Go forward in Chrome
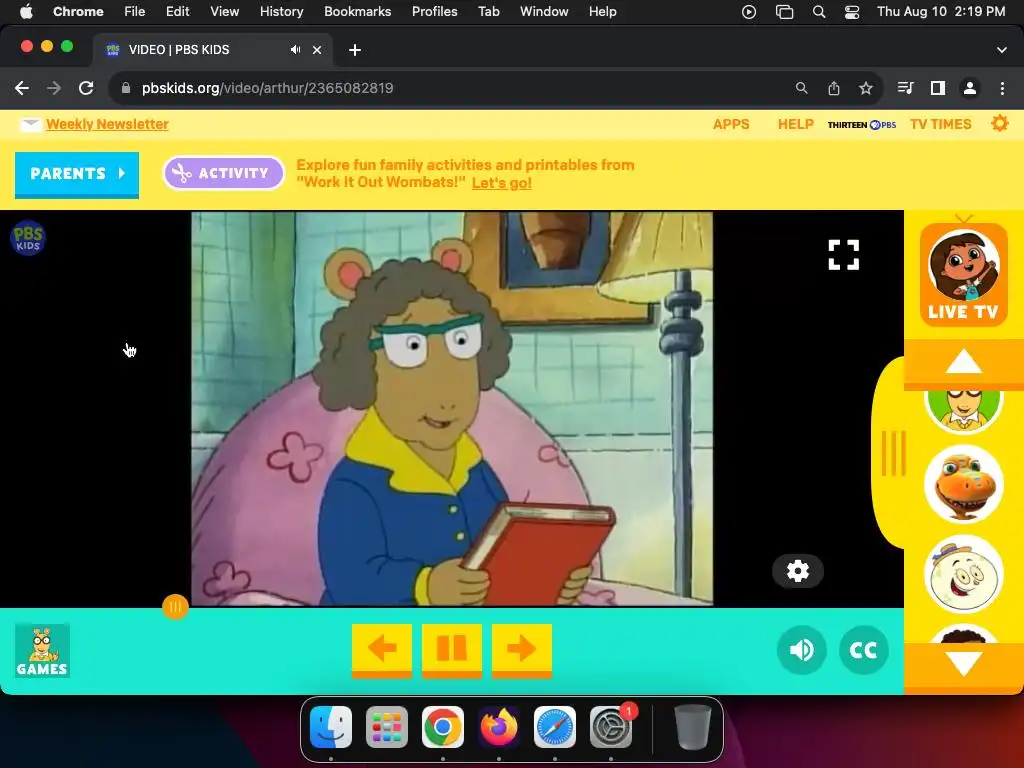 click(54, 88)
